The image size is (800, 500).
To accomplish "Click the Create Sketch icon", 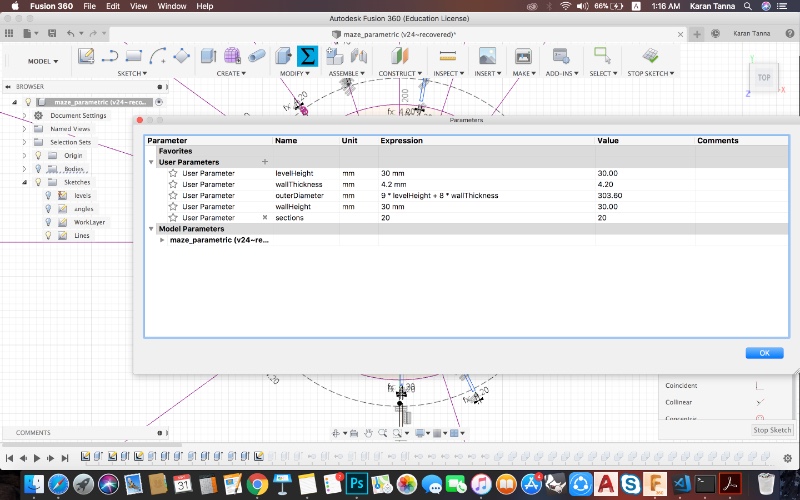I will point(86,56).
